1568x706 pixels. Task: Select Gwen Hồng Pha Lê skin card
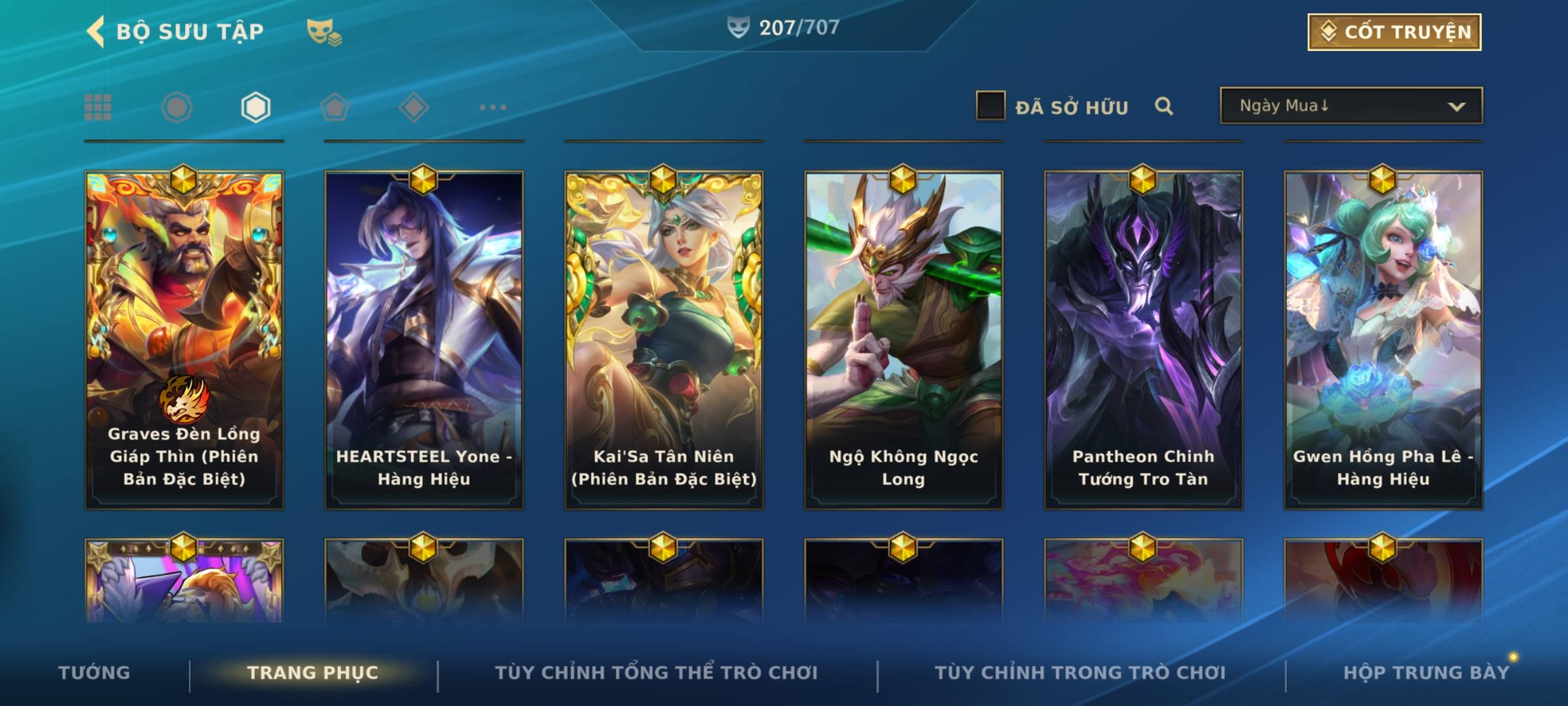click(1383, 340)
